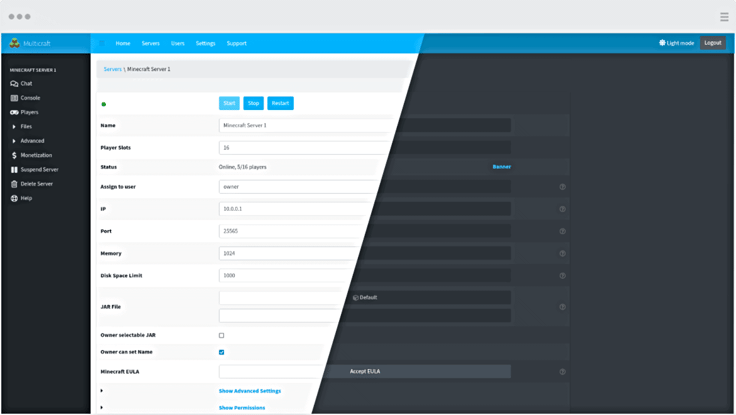
Task: Click the Start server button
Action: pyautogui.click(x=229, y=103)
